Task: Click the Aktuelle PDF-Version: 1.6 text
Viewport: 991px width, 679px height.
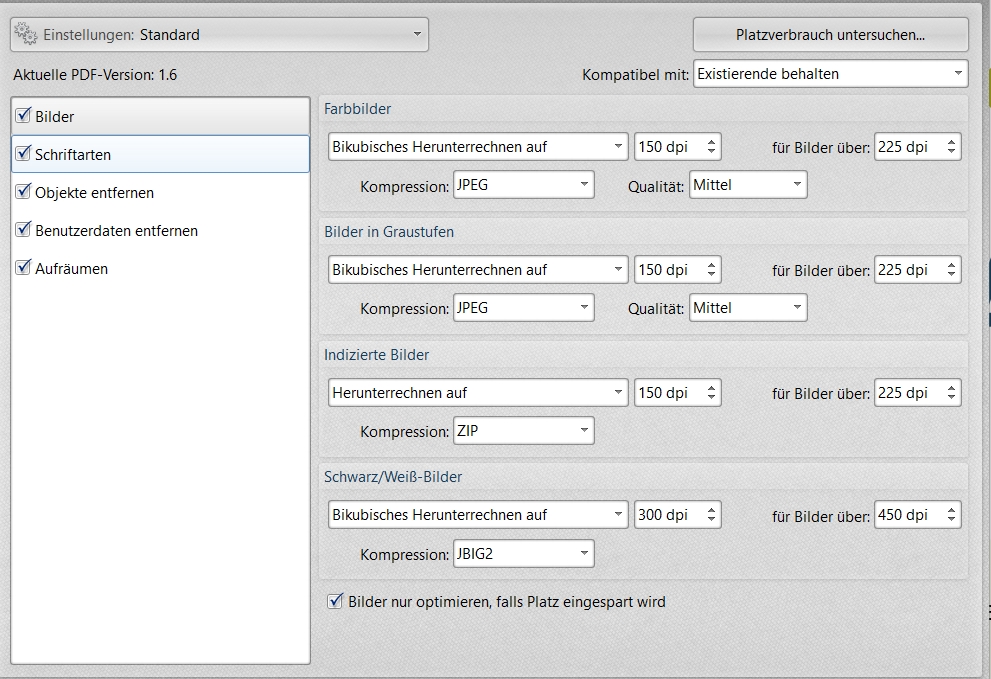Action: point(95,75)
